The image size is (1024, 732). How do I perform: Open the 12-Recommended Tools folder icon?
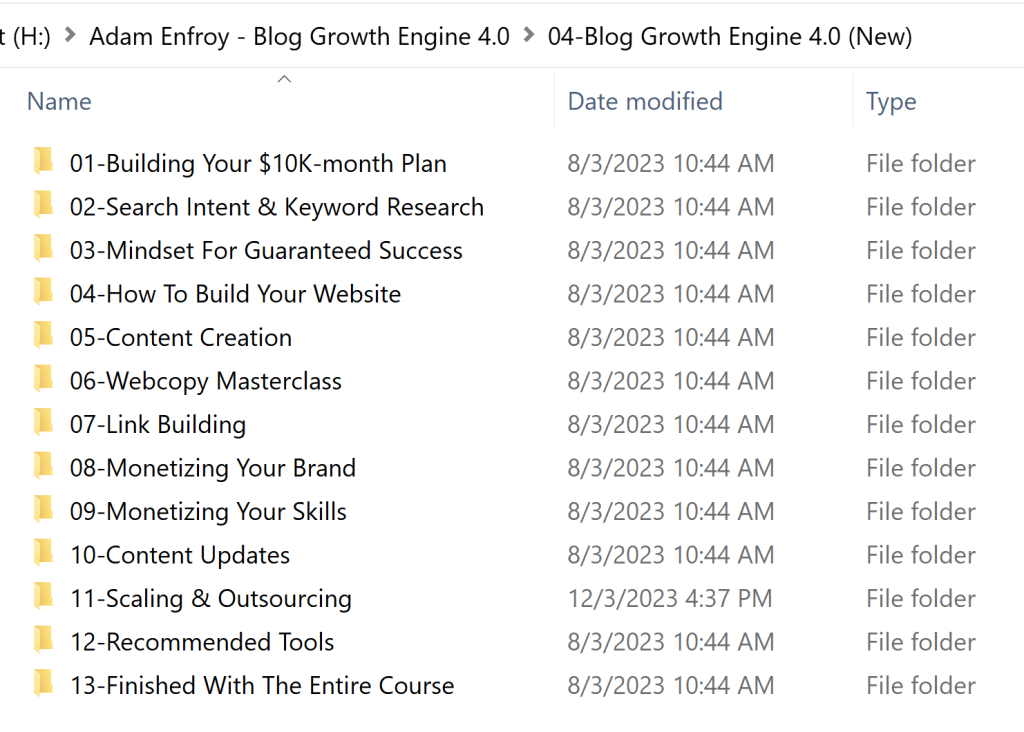[x=44, y=641]
